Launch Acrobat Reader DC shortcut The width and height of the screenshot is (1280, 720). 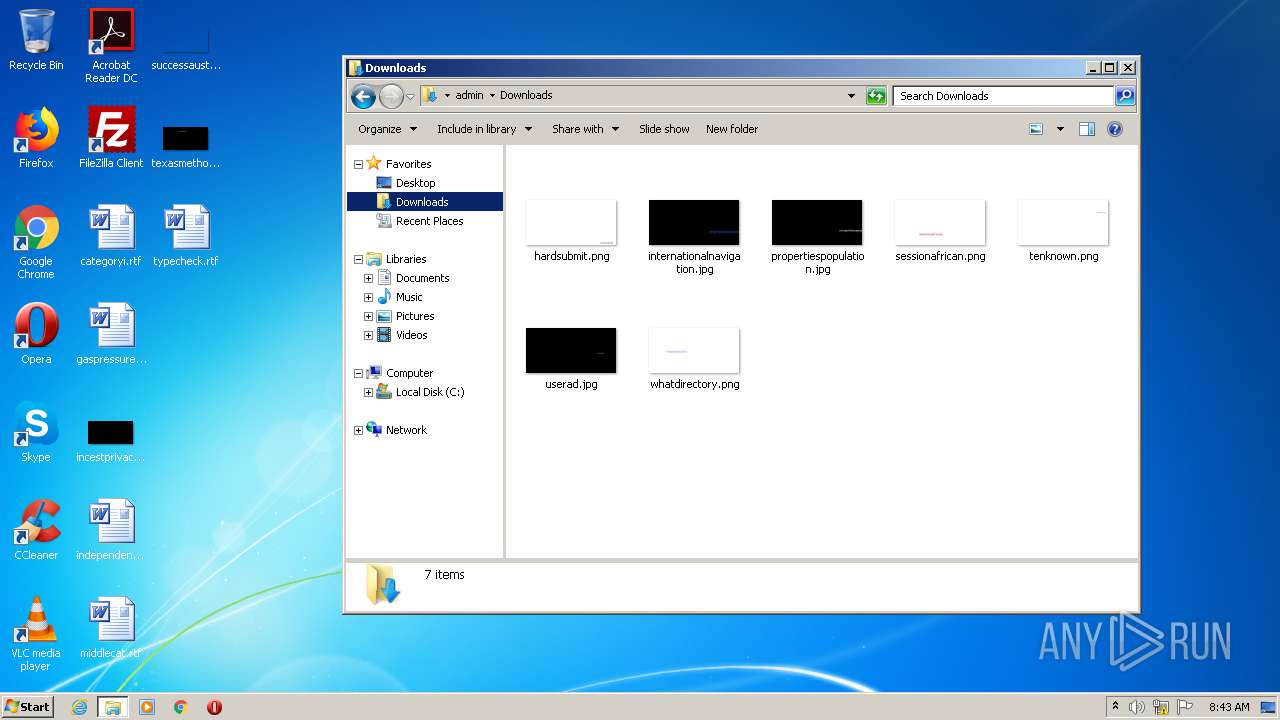click(111, 46)
